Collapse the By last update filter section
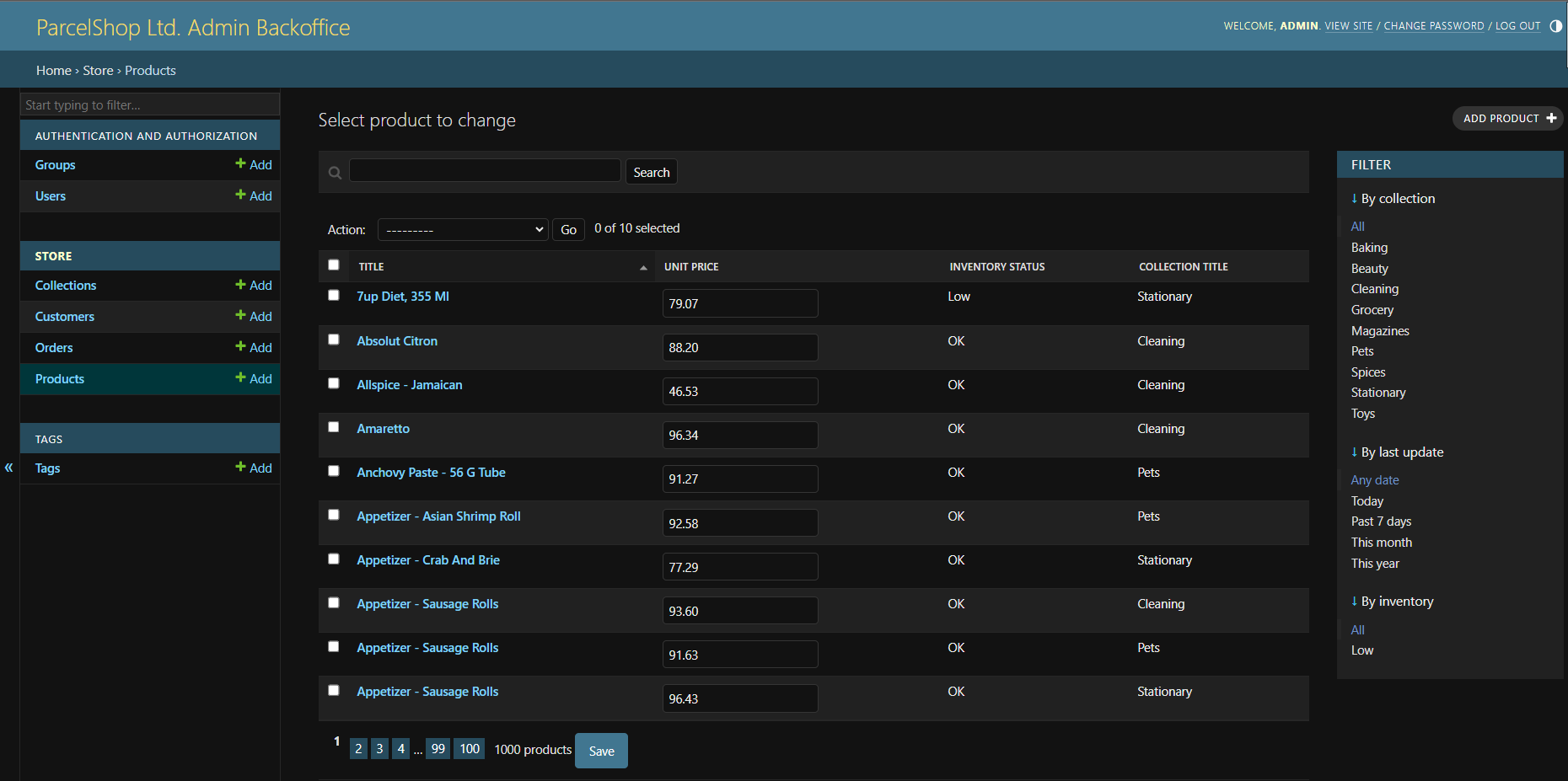This screenshot has height=781, width=1568. click(x=1397, y=452)
